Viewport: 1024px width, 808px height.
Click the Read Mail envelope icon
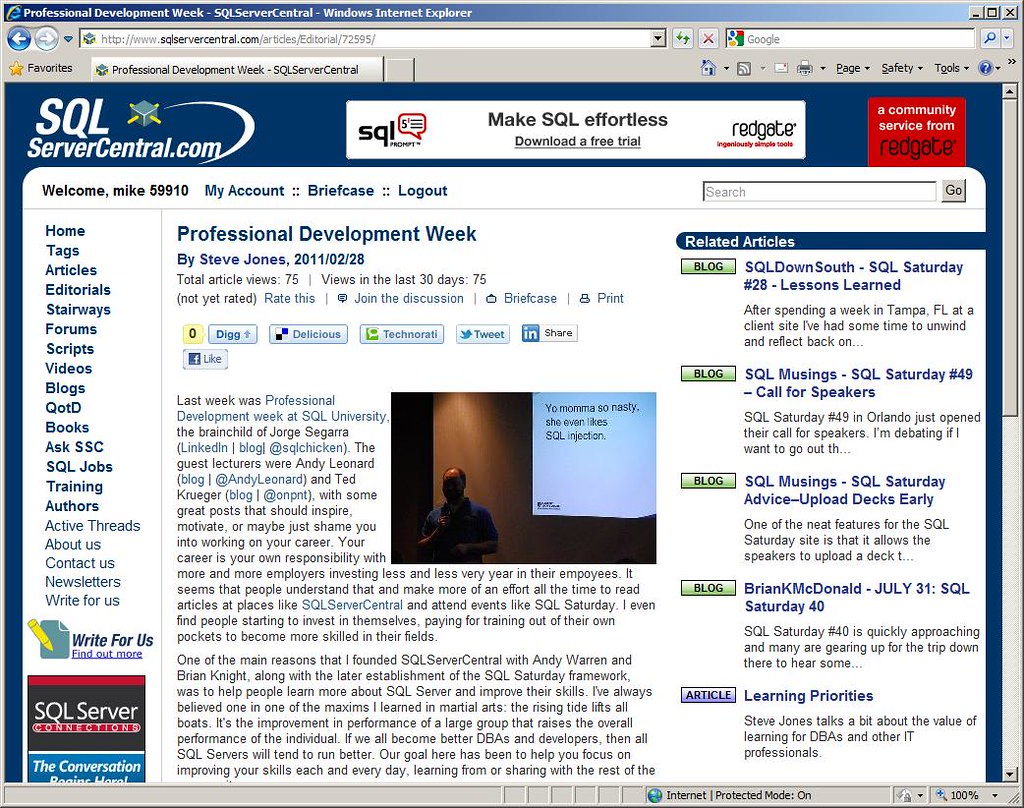click(781, 68)
